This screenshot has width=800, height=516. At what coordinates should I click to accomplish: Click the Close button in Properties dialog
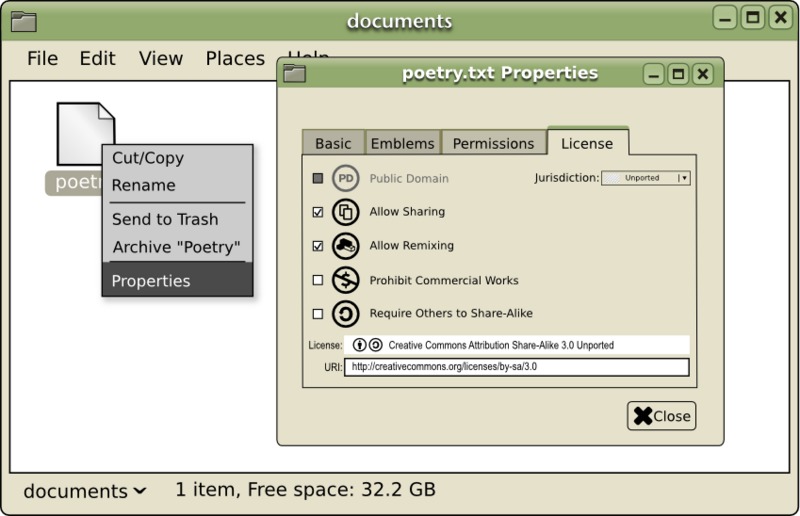pyautogui.click(x=662, y=416)
